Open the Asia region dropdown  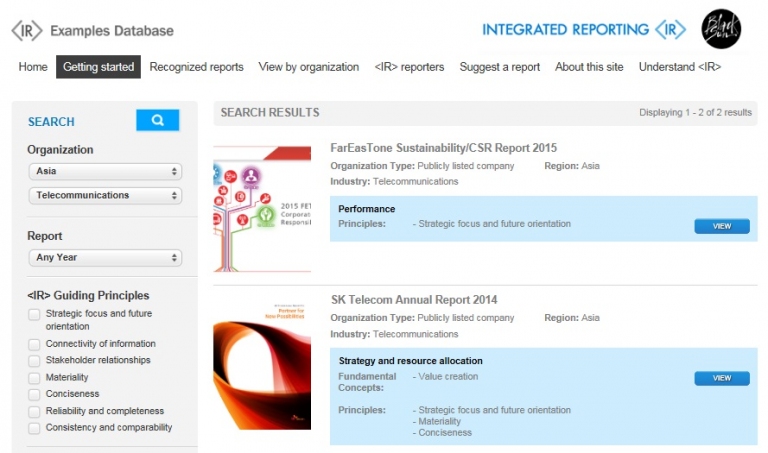pos(105,171)
